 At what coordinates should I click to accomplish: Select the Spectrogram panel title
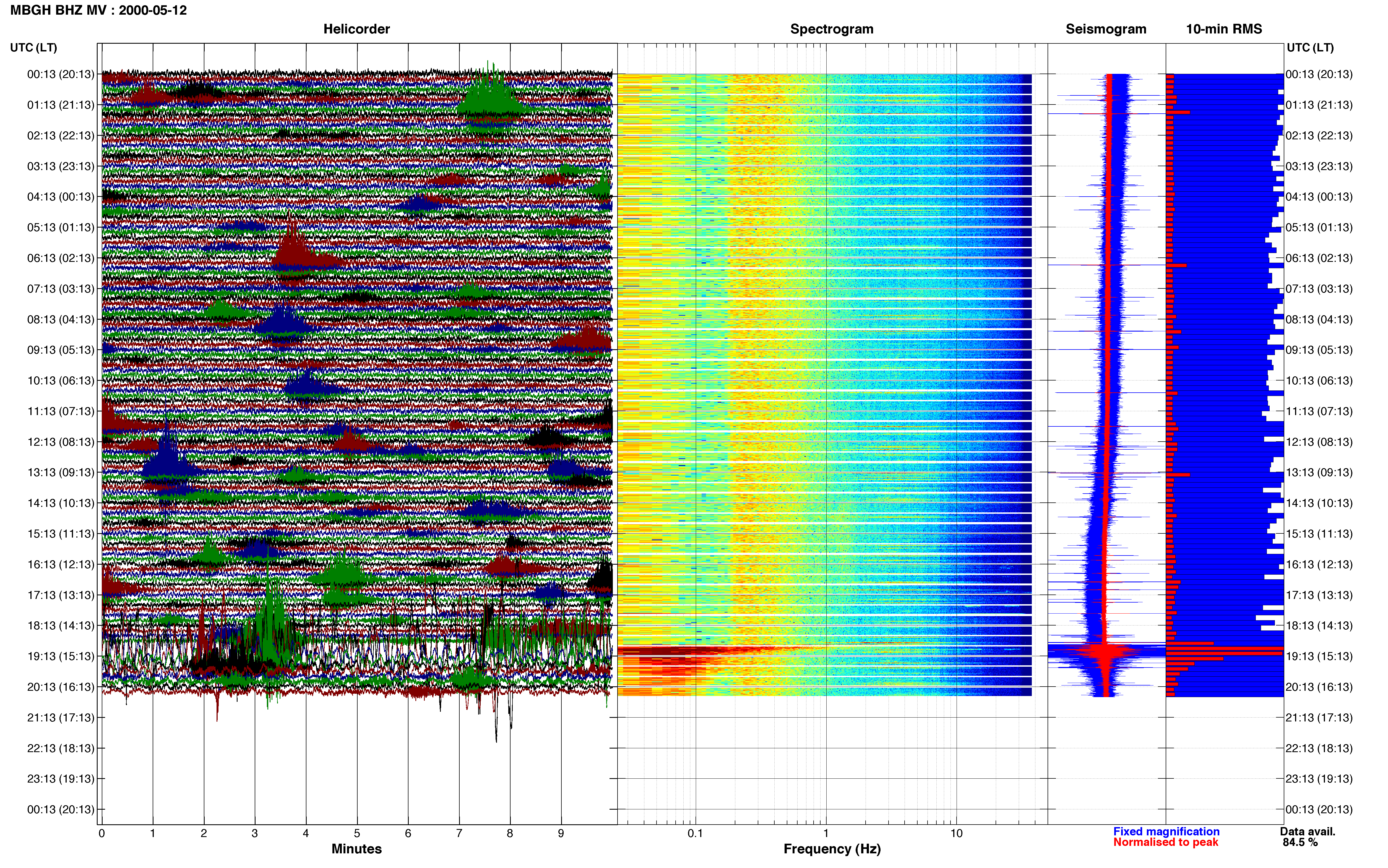click(x=832, y=29)
